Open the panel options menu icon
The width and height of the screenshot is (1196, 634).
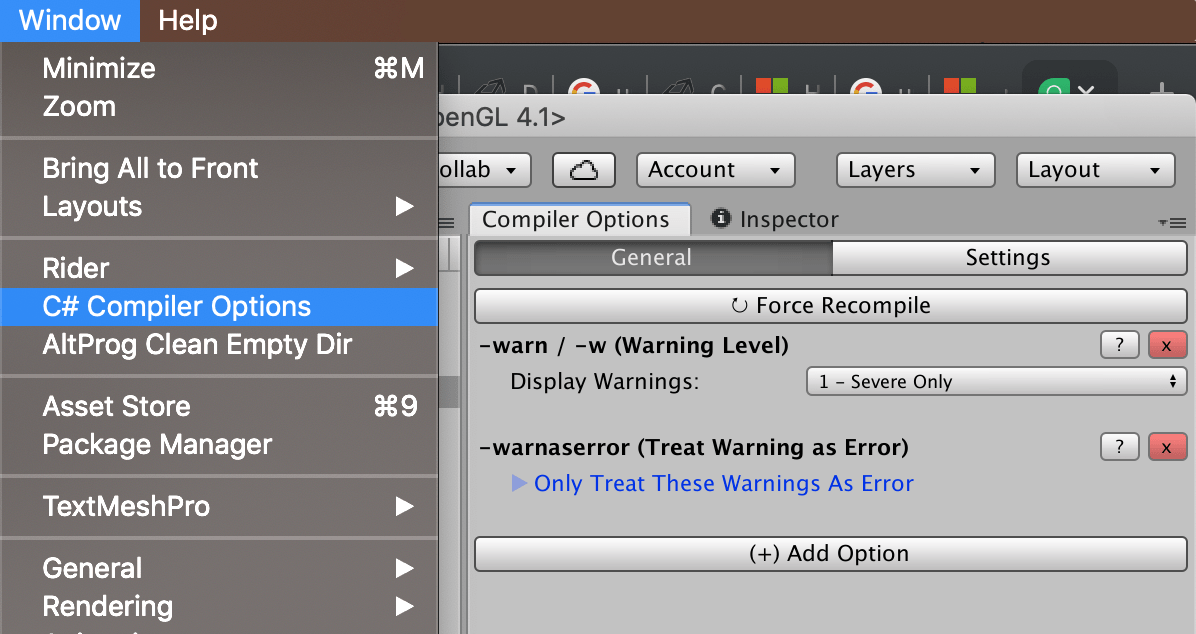[1171, 222]
